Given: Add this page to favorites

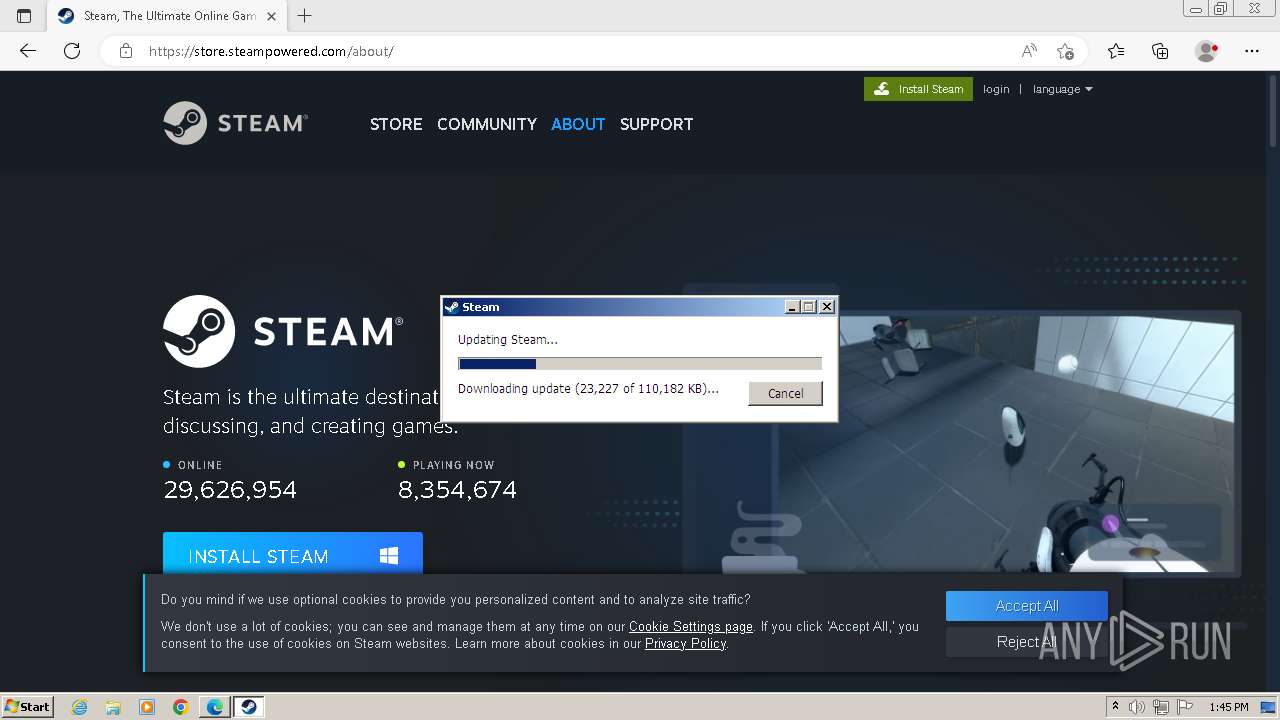Looking at the screenshot, I should pos(1066,51).
